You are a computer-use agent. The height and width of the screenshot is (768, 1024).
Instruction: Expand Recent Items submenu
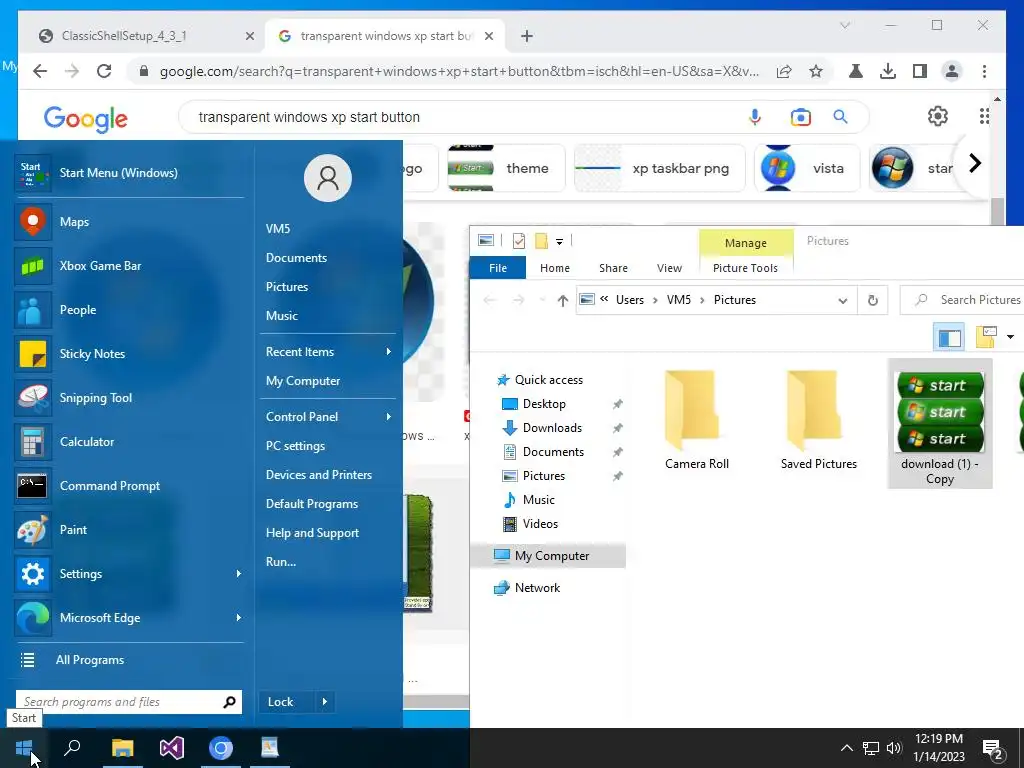click(x=389, y=352)
